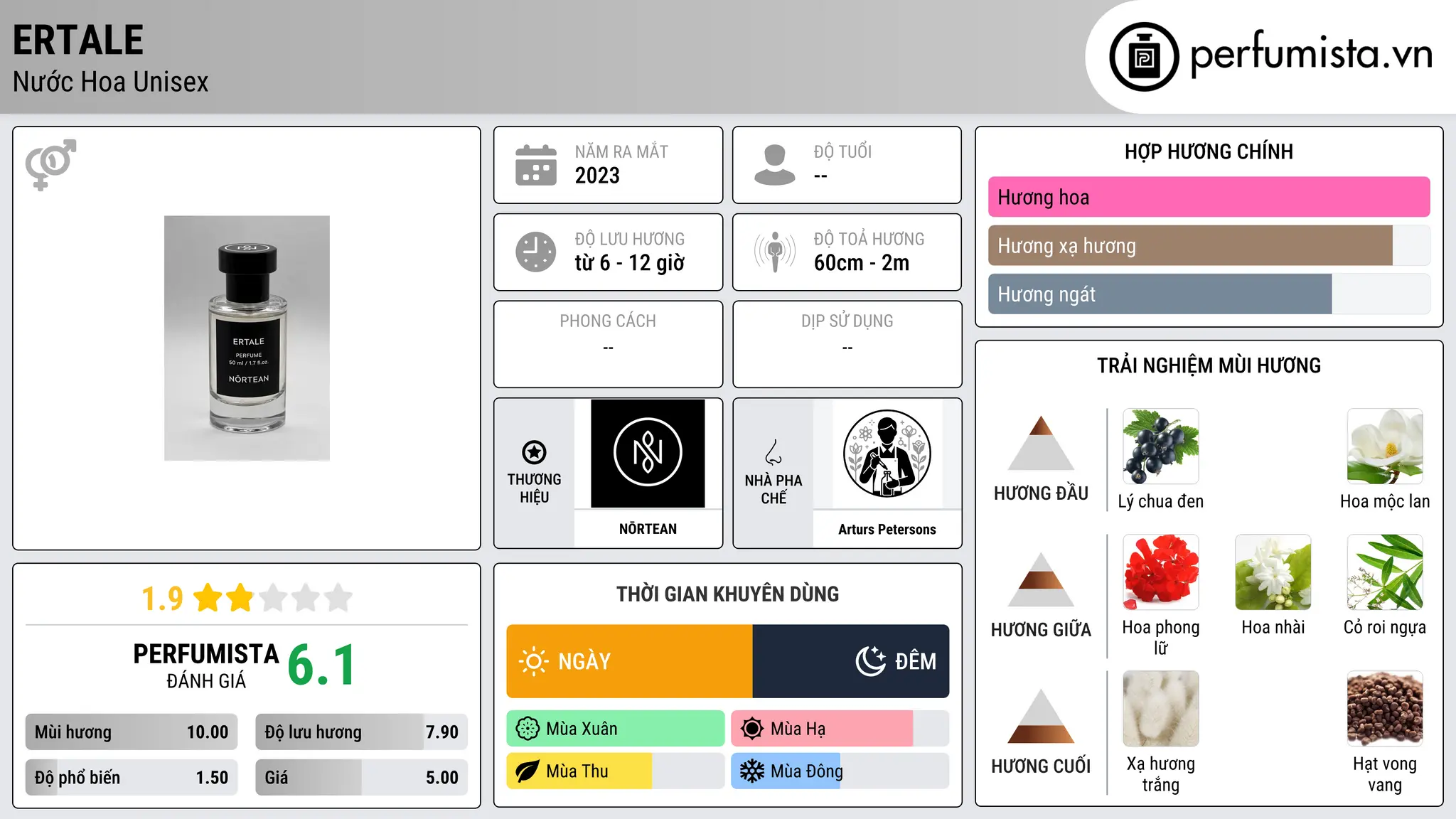Select the Lý chua đen note image
The image size is (1456, 819).
coord(1161,446)
